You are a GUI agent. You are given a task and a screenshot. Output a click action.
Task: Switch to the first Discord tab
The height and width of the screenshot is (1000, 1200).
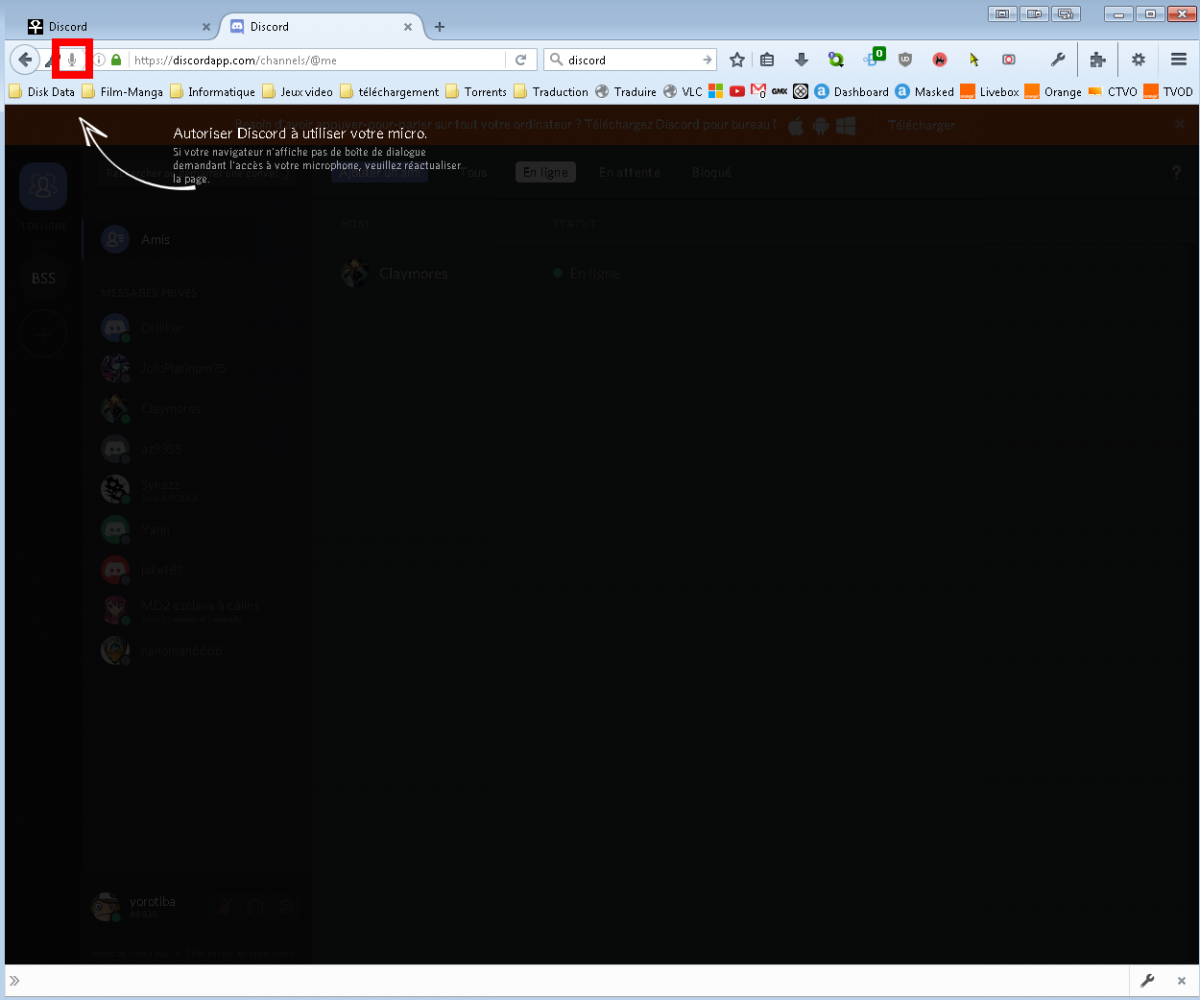[110, 27]
